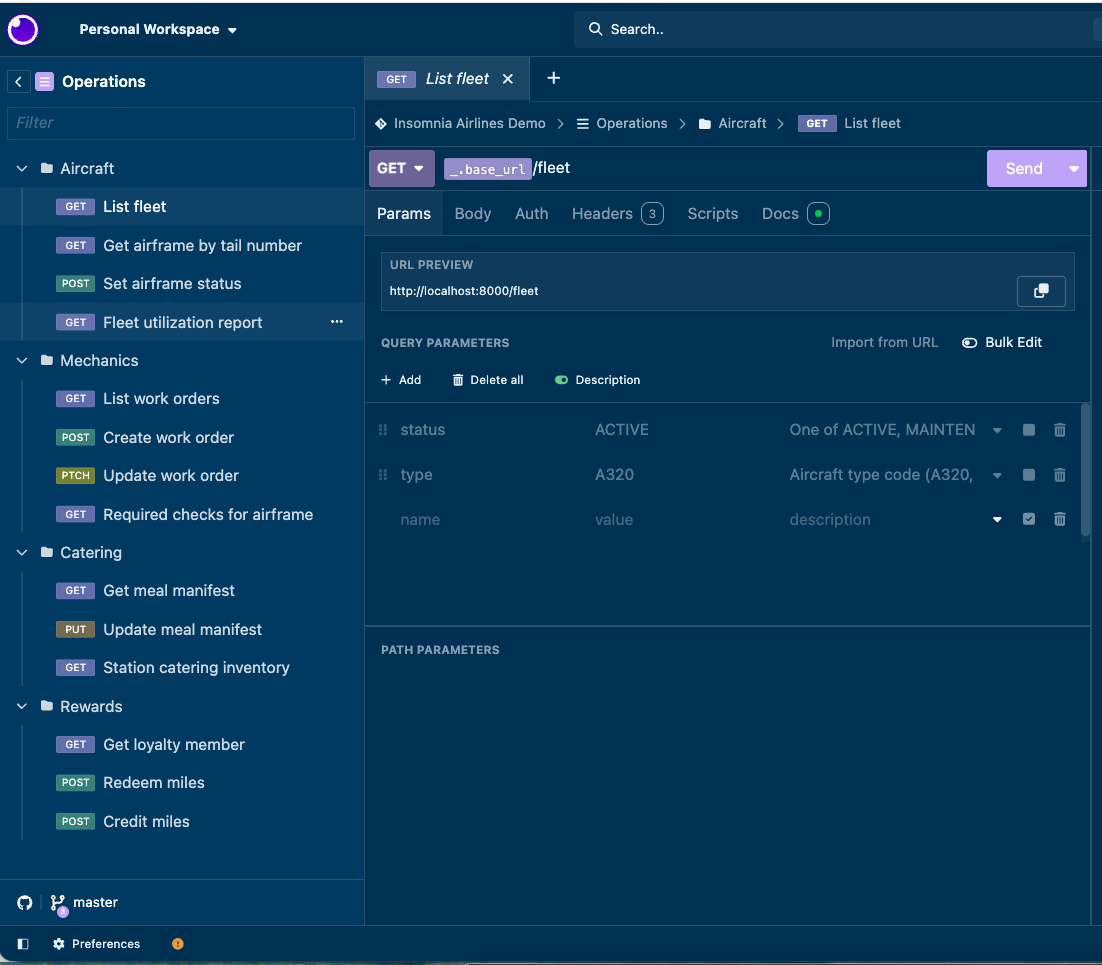Switch to the Body tab
Screen dimensions: 1102x965
[472, 214]
